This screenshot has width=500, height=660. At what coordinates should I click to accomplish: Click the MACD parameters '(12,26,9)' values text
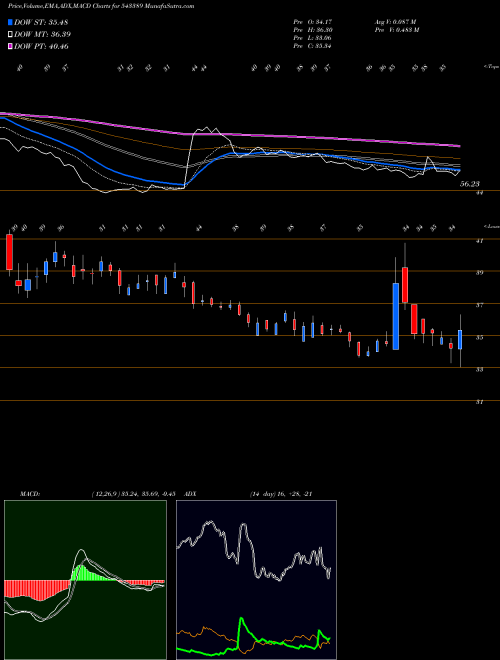point(133,494)
